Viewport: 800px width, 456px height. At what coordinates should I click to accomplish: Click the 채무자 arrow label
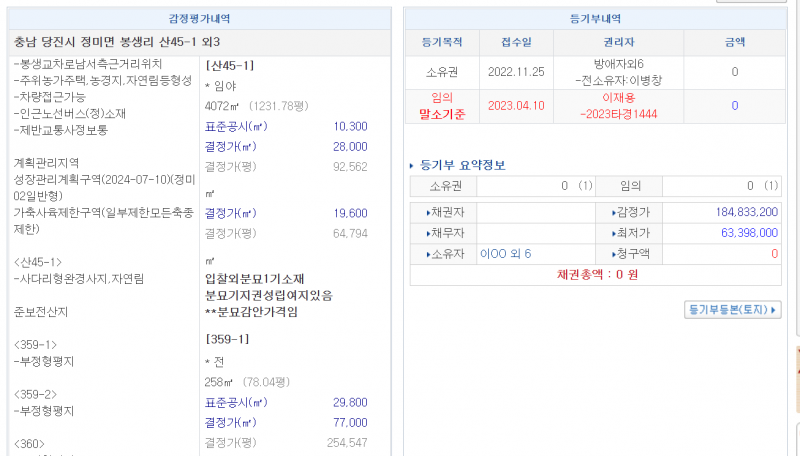click(442, 233)
